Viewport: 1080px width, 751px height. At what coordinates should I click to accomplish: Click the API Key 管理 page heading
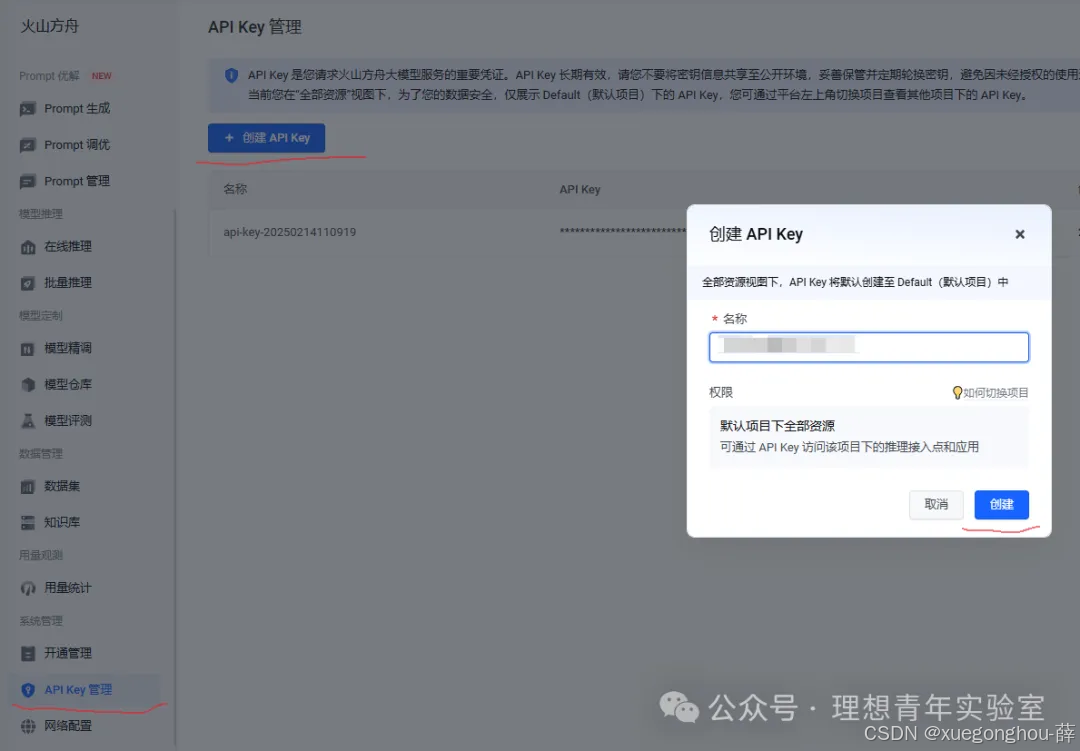coord(255,27)
